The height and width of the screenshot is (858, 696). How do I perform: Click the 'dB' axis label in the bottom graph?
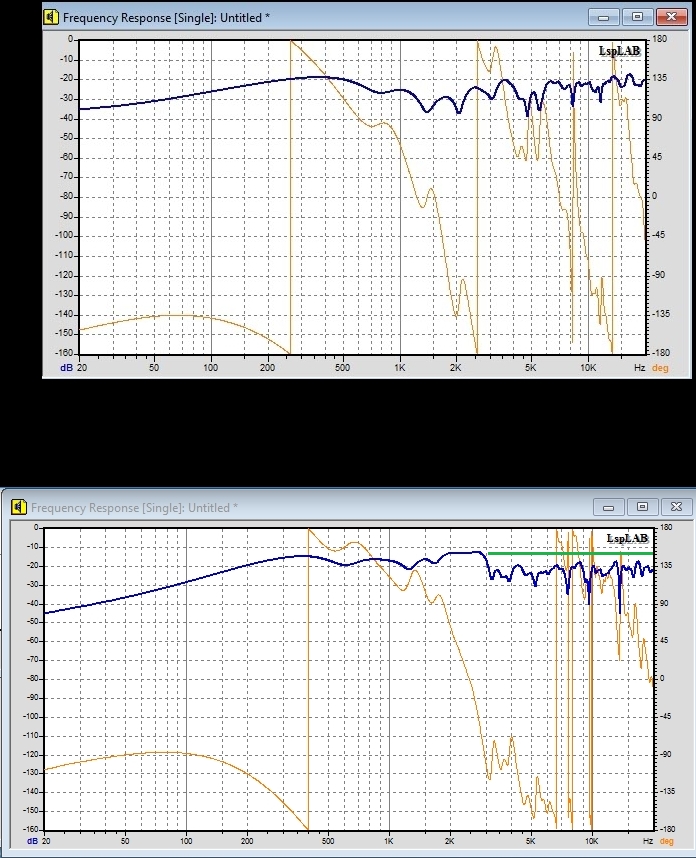coord(32,841)
